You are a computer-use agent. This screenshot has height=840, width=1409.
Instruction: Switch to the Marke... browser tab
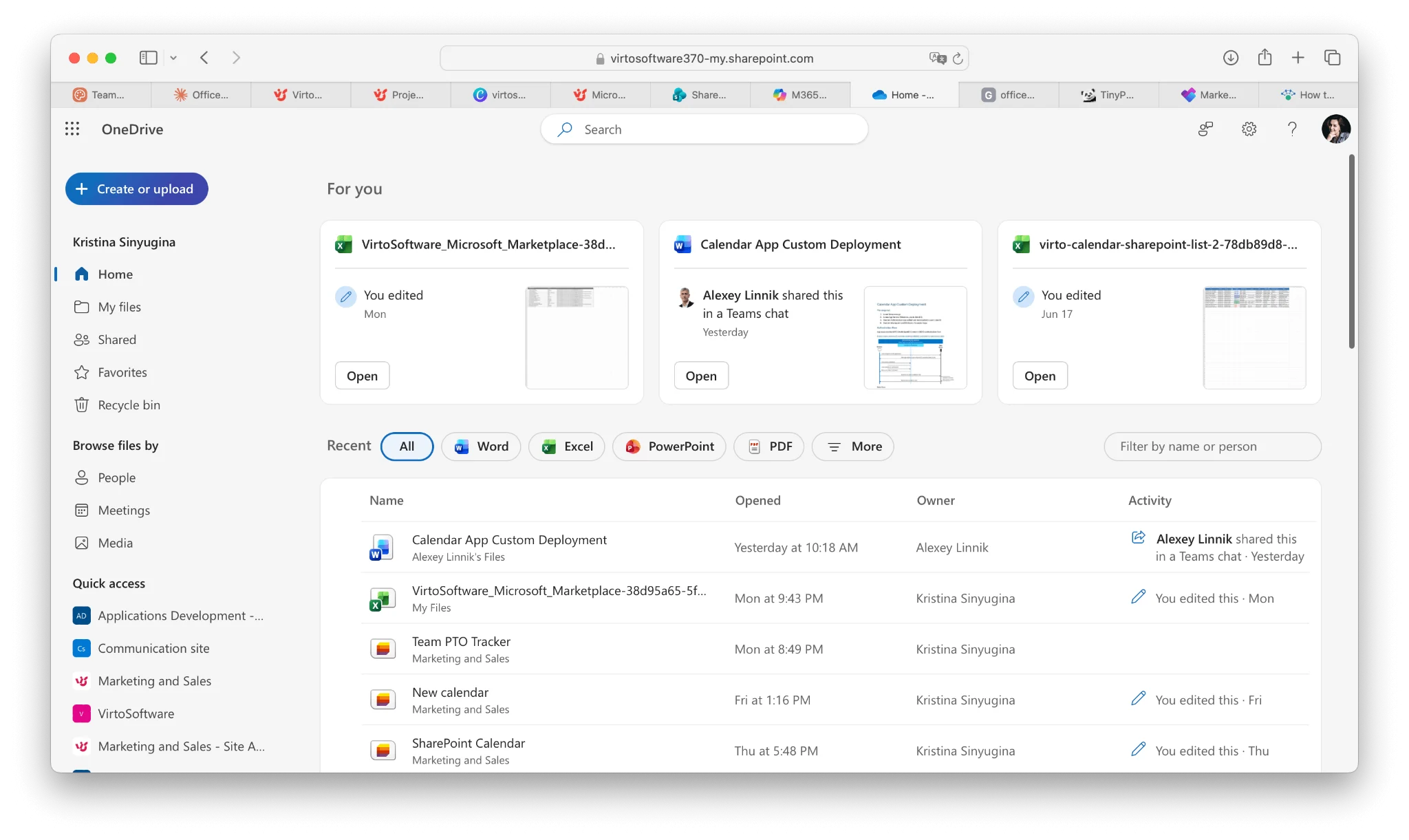pos(1209,95)
